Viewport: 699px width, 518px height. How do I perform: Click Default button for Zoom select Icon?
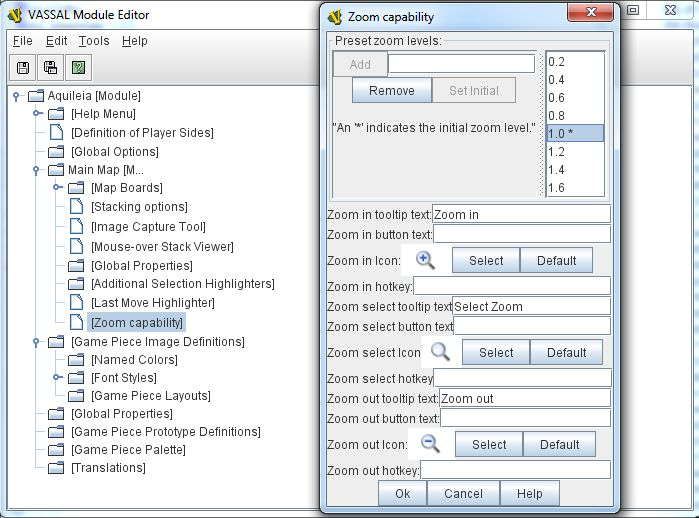(567, 353)
